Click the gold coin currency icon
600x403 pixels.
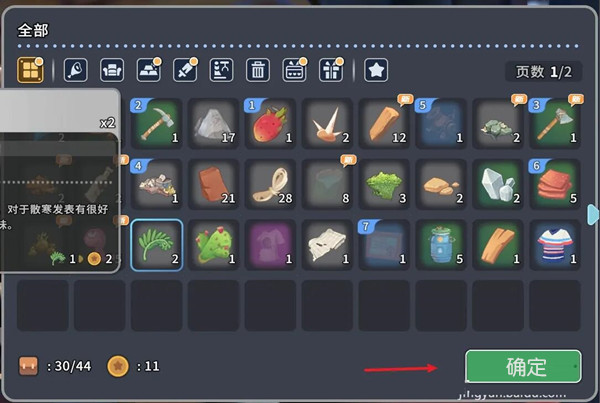[118, 366]
